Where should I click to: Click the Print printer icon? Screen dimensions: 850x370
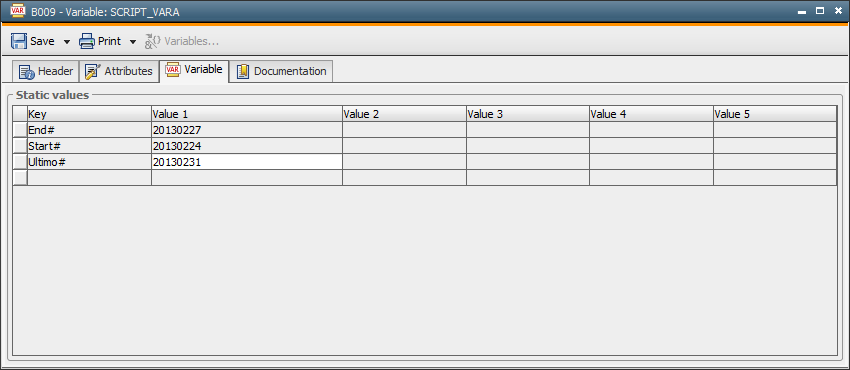[87, 42]
